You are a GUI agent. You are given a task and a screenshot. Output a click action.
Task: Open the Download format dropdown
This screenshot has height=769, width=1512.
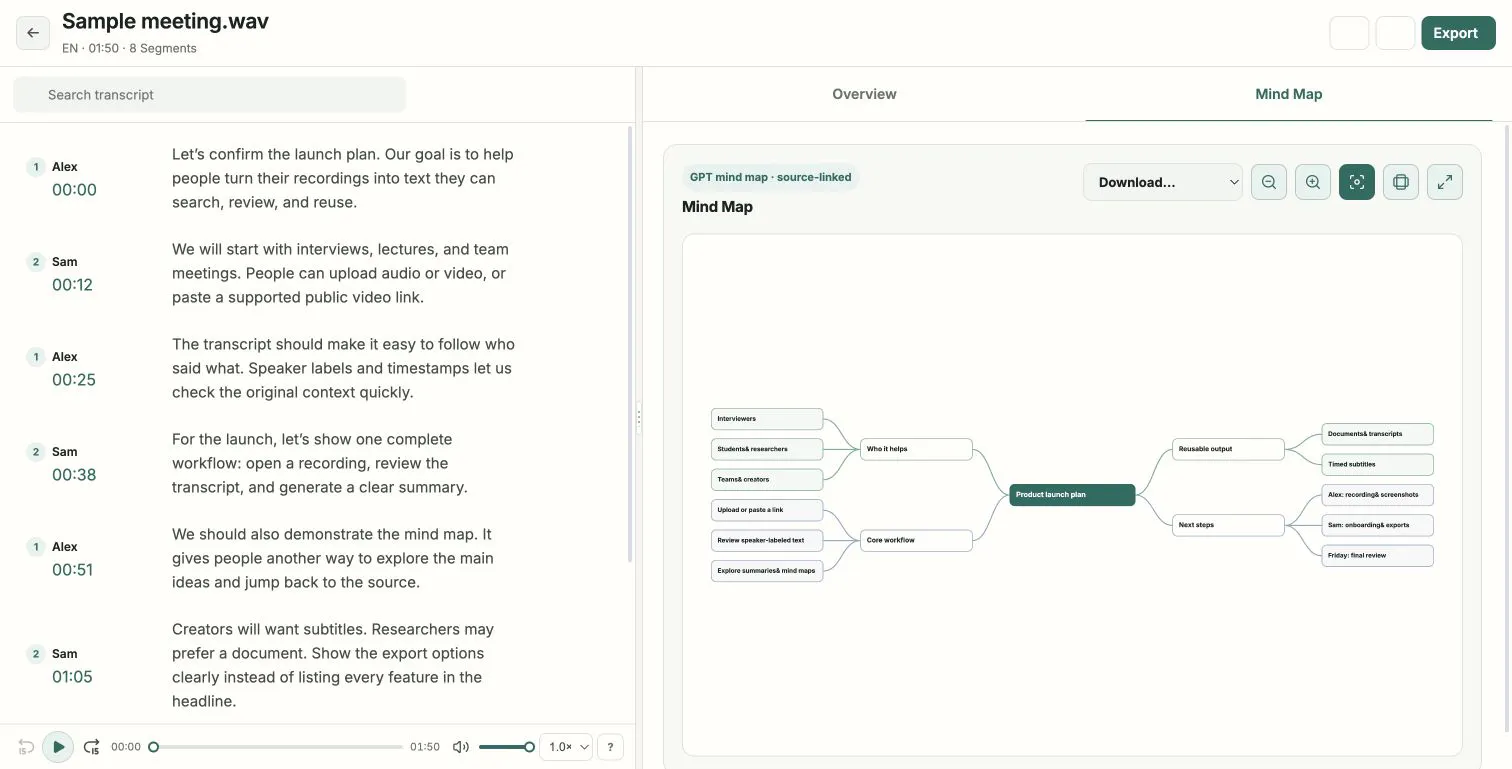pos(1163,182)
